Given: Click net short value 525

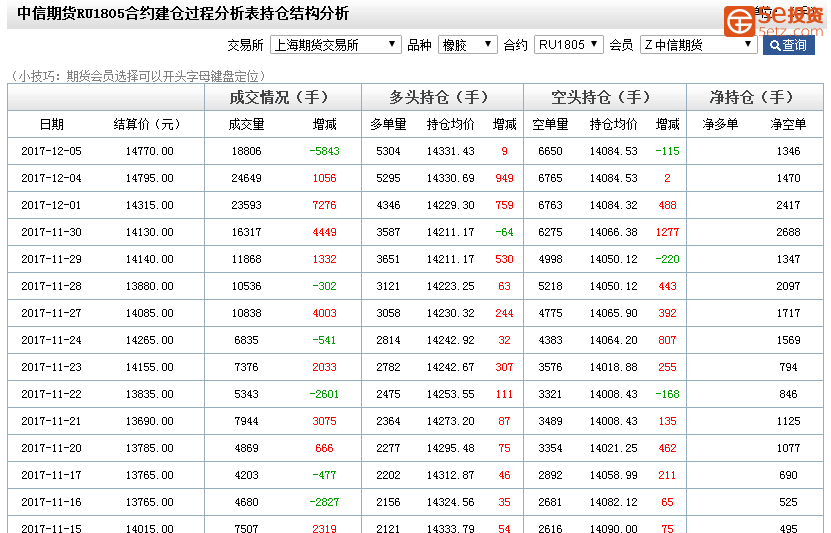Looking at the screenshot, I should [788, 503].
